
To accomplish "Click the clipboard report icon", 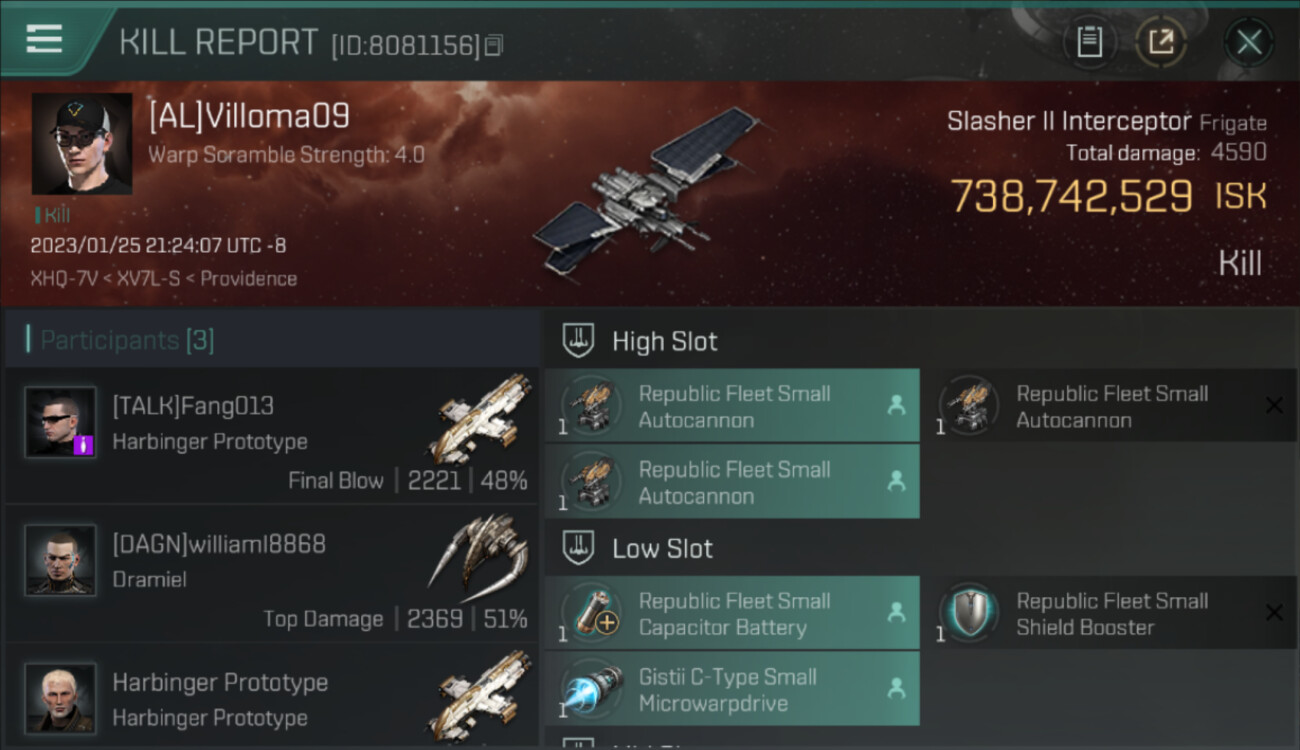I will click(x=1090, y=42).
